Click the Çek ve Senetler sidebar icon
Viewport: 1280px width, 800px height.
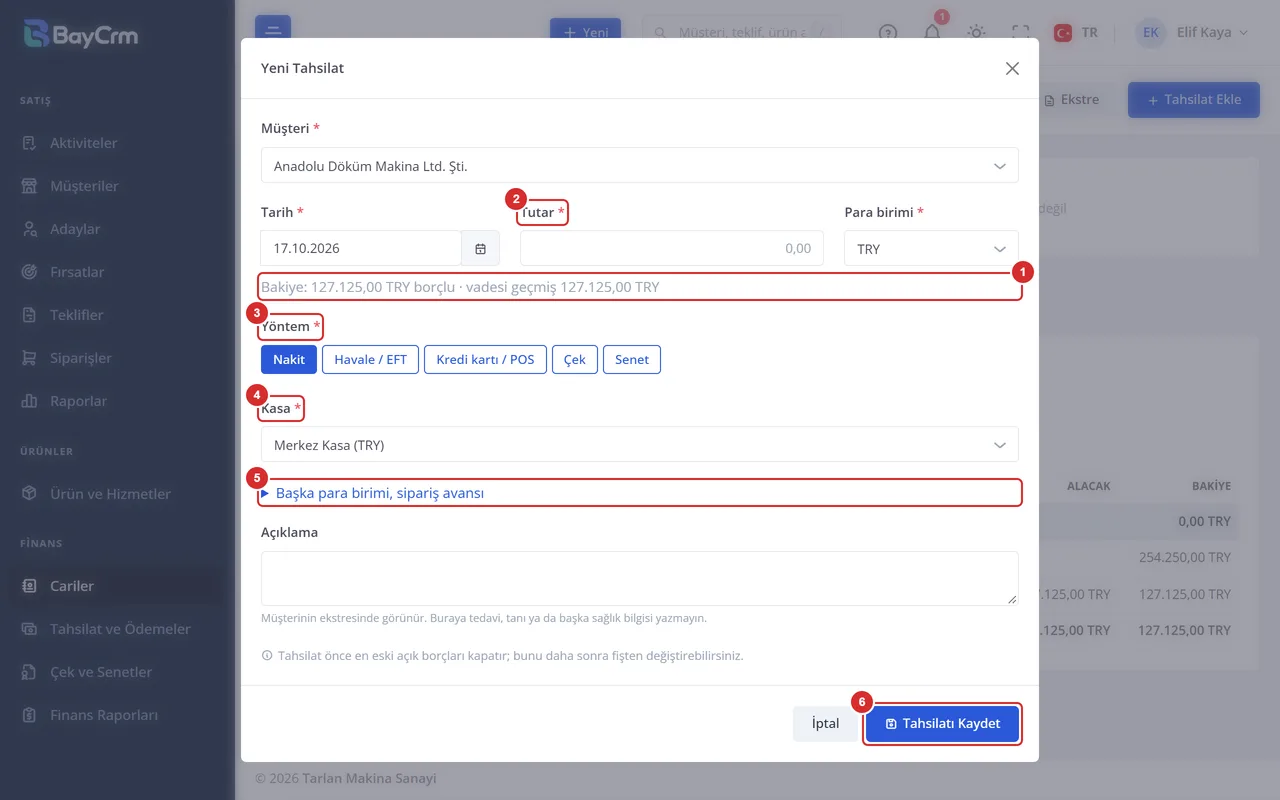click(x=30, y=672)
